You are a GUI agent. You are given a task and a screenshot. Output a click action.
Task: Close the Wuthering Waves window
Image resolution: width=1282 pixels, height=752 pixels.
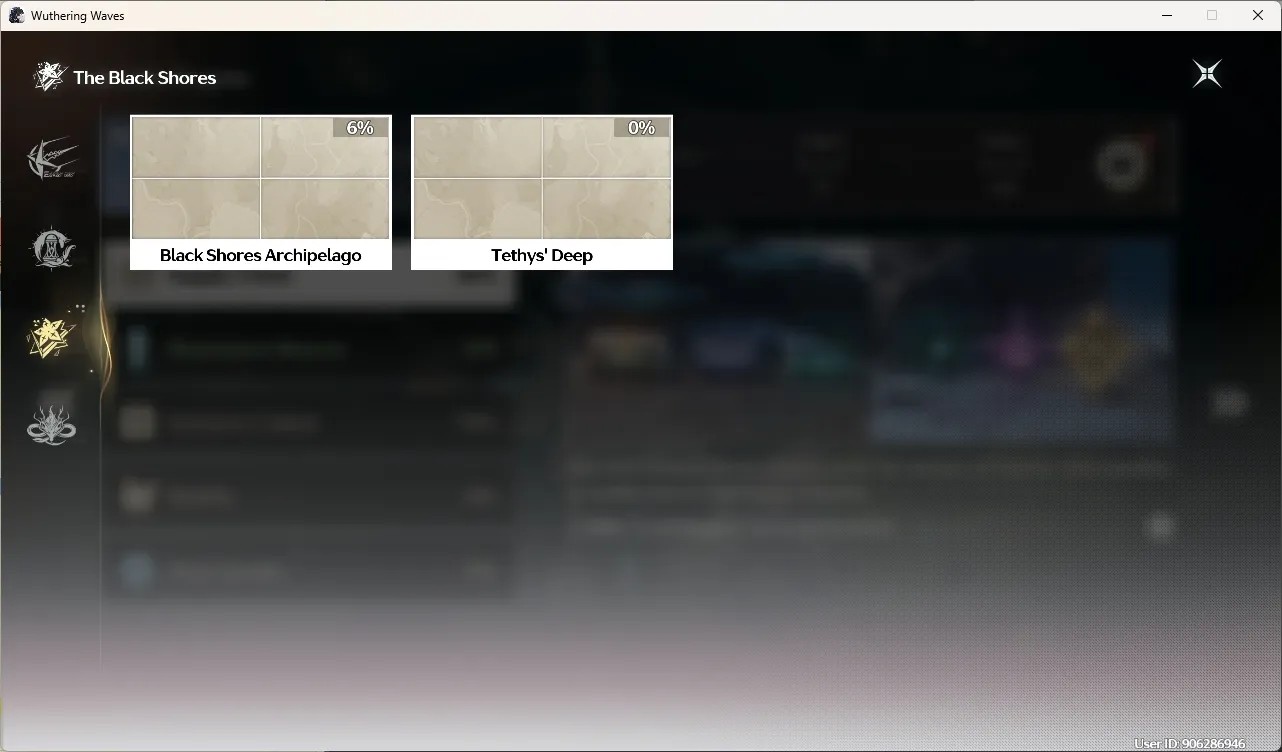click(x=1258, y=15)
